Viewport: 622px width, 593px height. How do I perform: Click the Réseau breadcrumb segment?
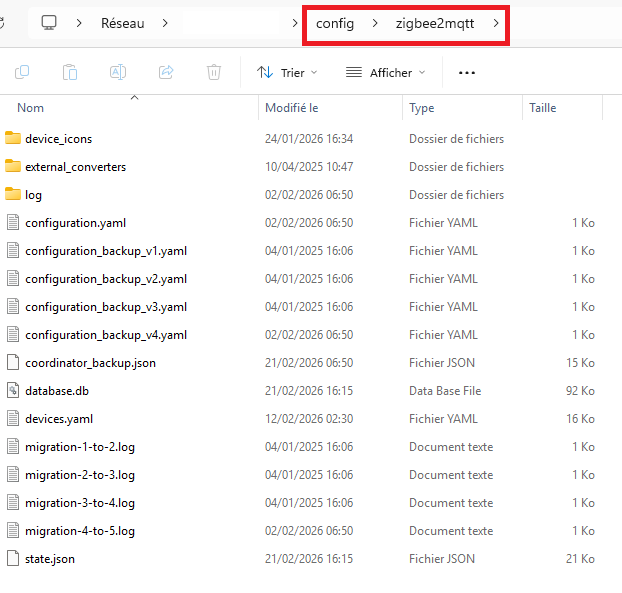click(122, 23)
